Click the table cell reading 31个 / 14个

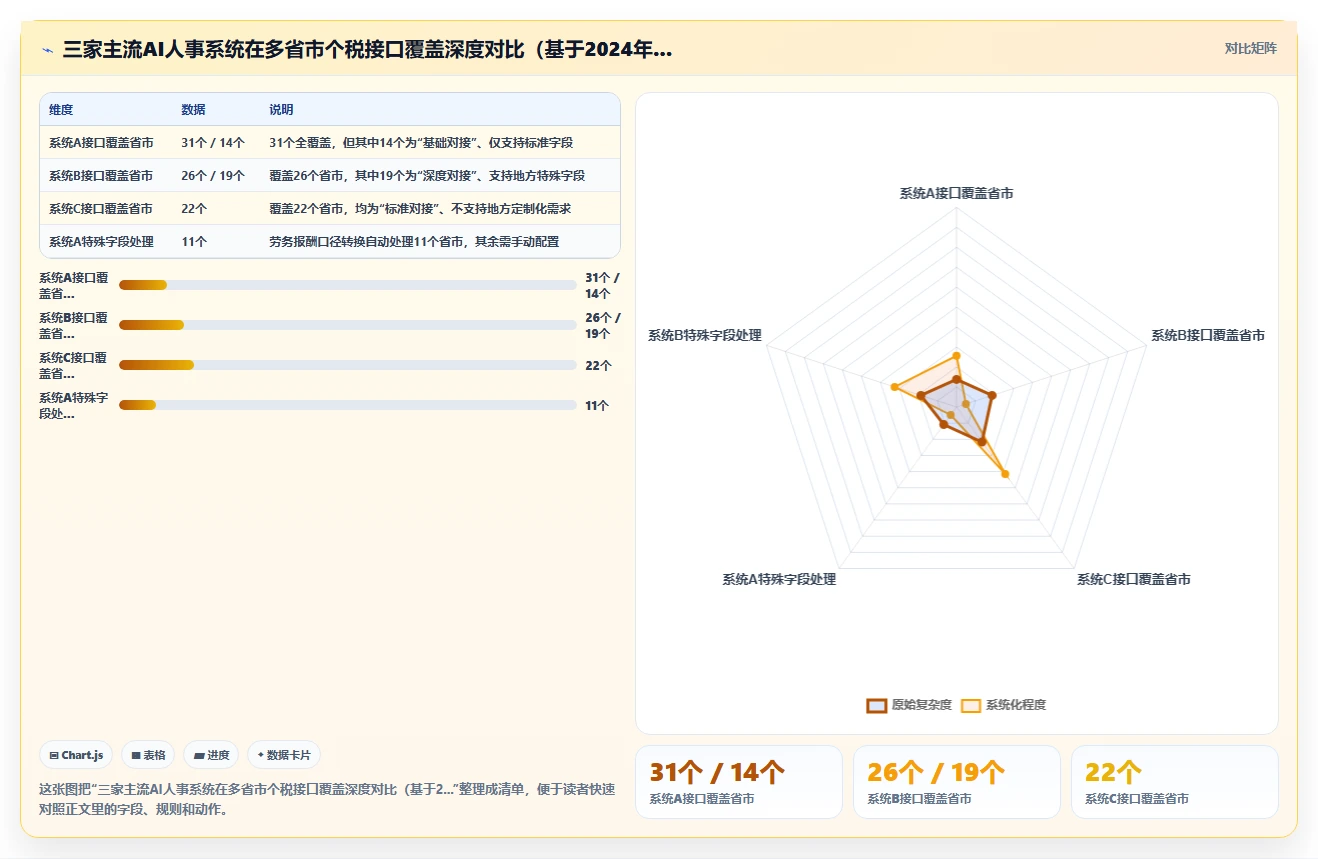pos(213,143)
